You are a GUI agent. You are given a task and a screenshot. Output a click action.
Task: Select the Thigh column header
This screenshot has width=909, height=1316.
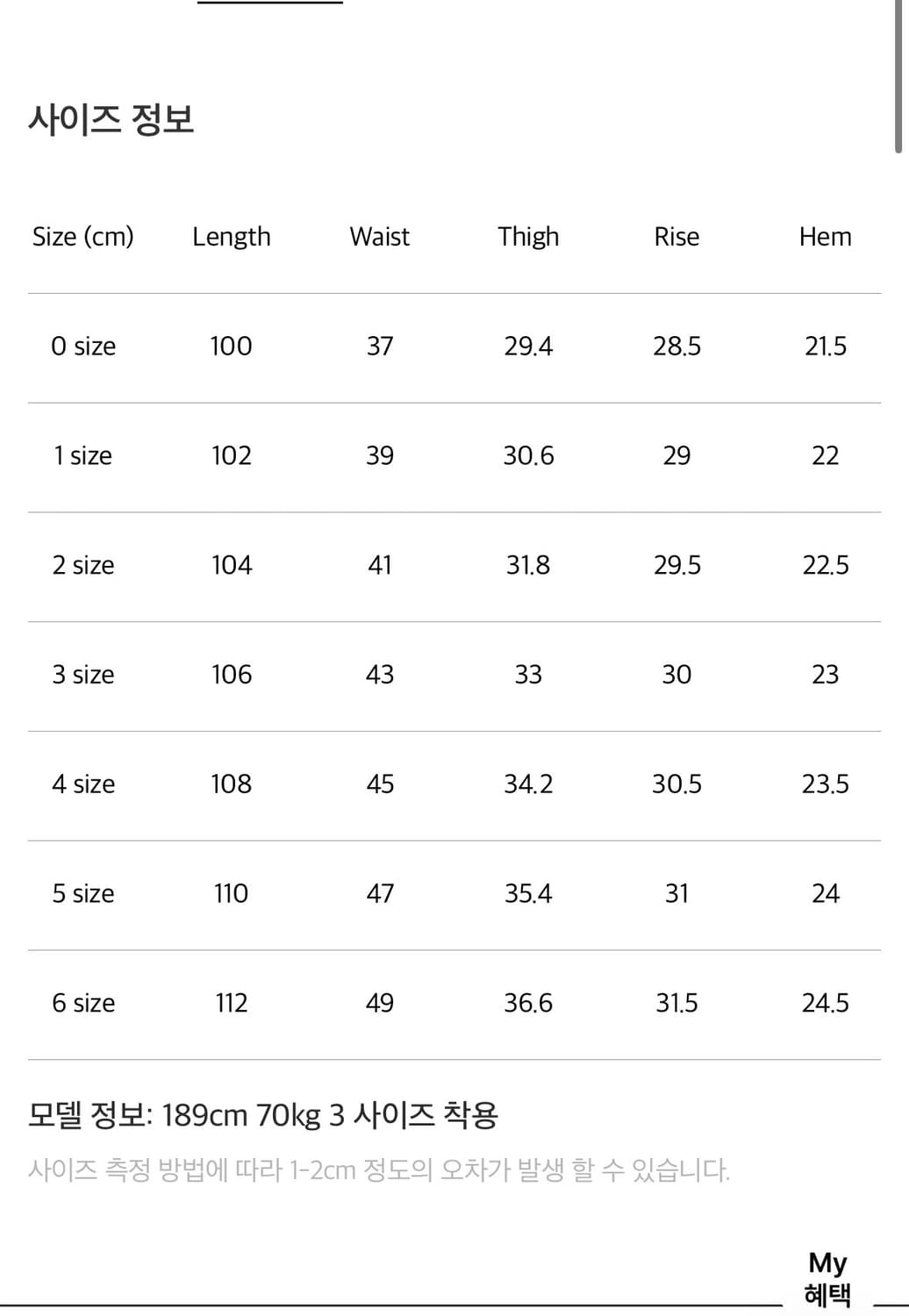point(528,237)
